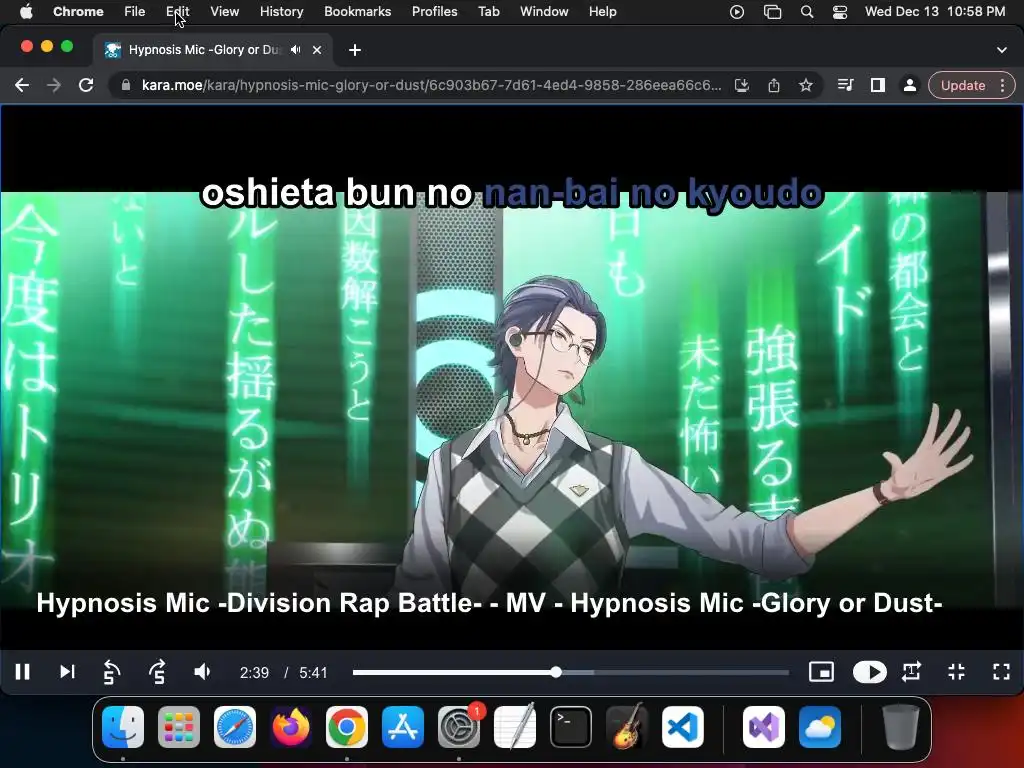This screenshot has height=768, width=1024.
Task: Open TextEdit from the Dock
Action: (x=515, y=727)
